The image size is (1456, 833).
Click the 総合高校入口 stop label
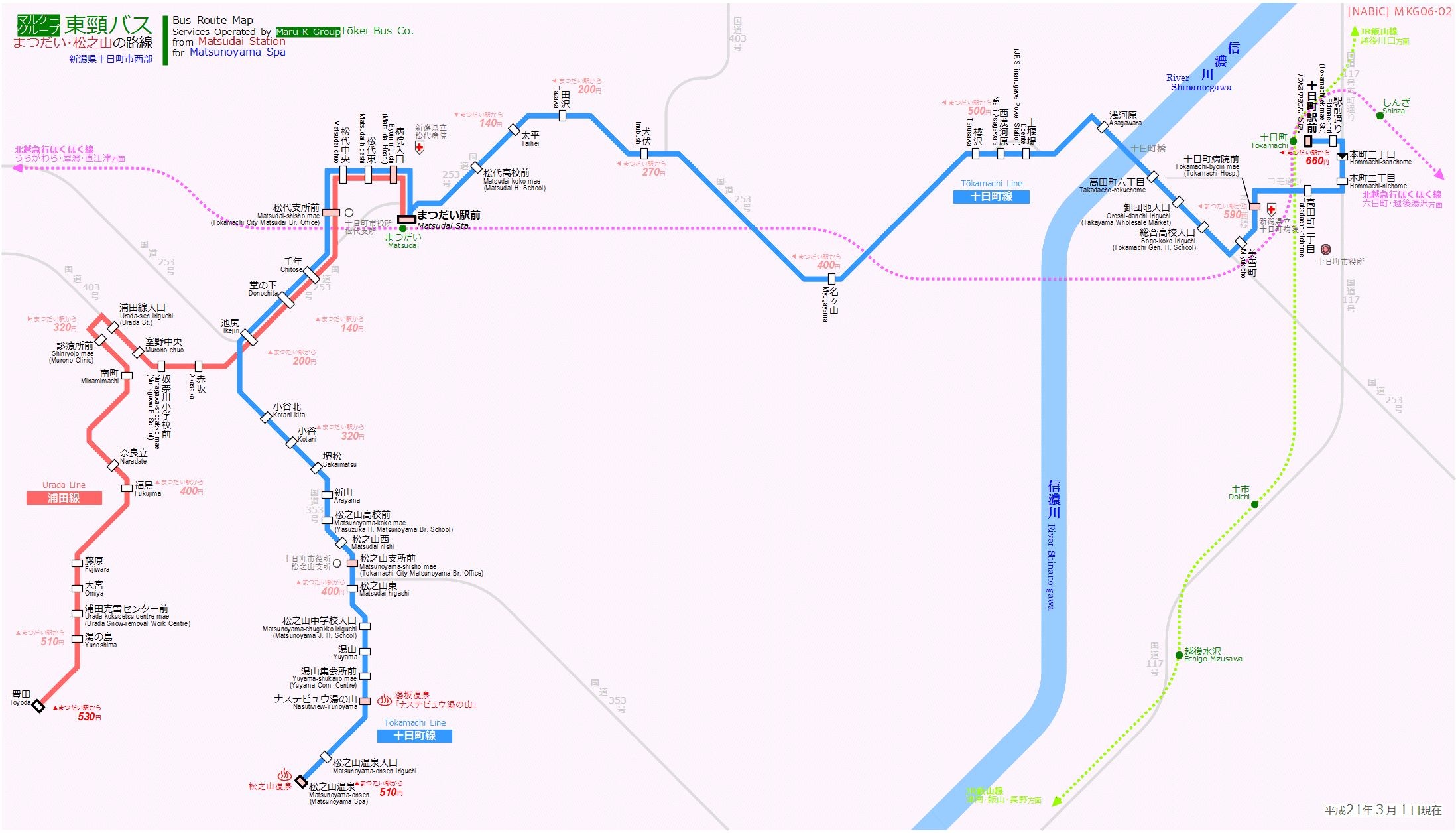[x=1167, y=232]
